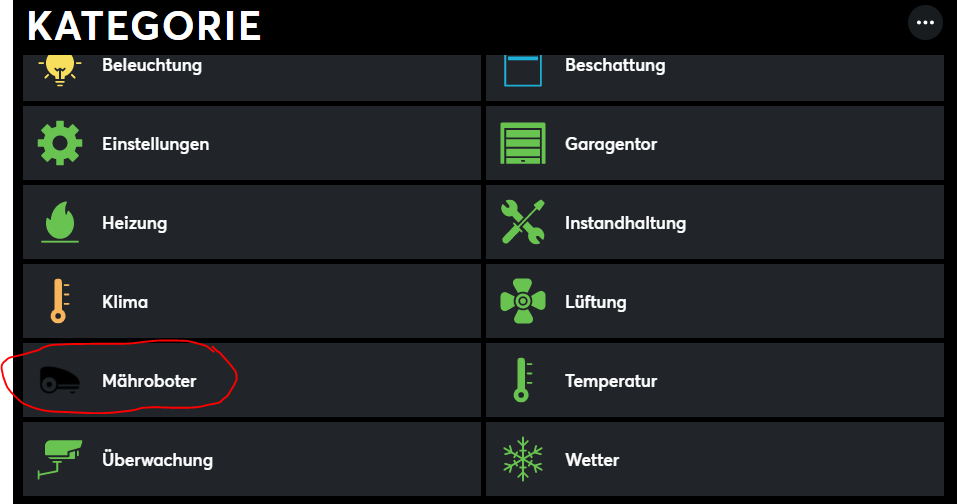Click the green fan Lüftung icon
957x504 pixels.
[522, 302]
